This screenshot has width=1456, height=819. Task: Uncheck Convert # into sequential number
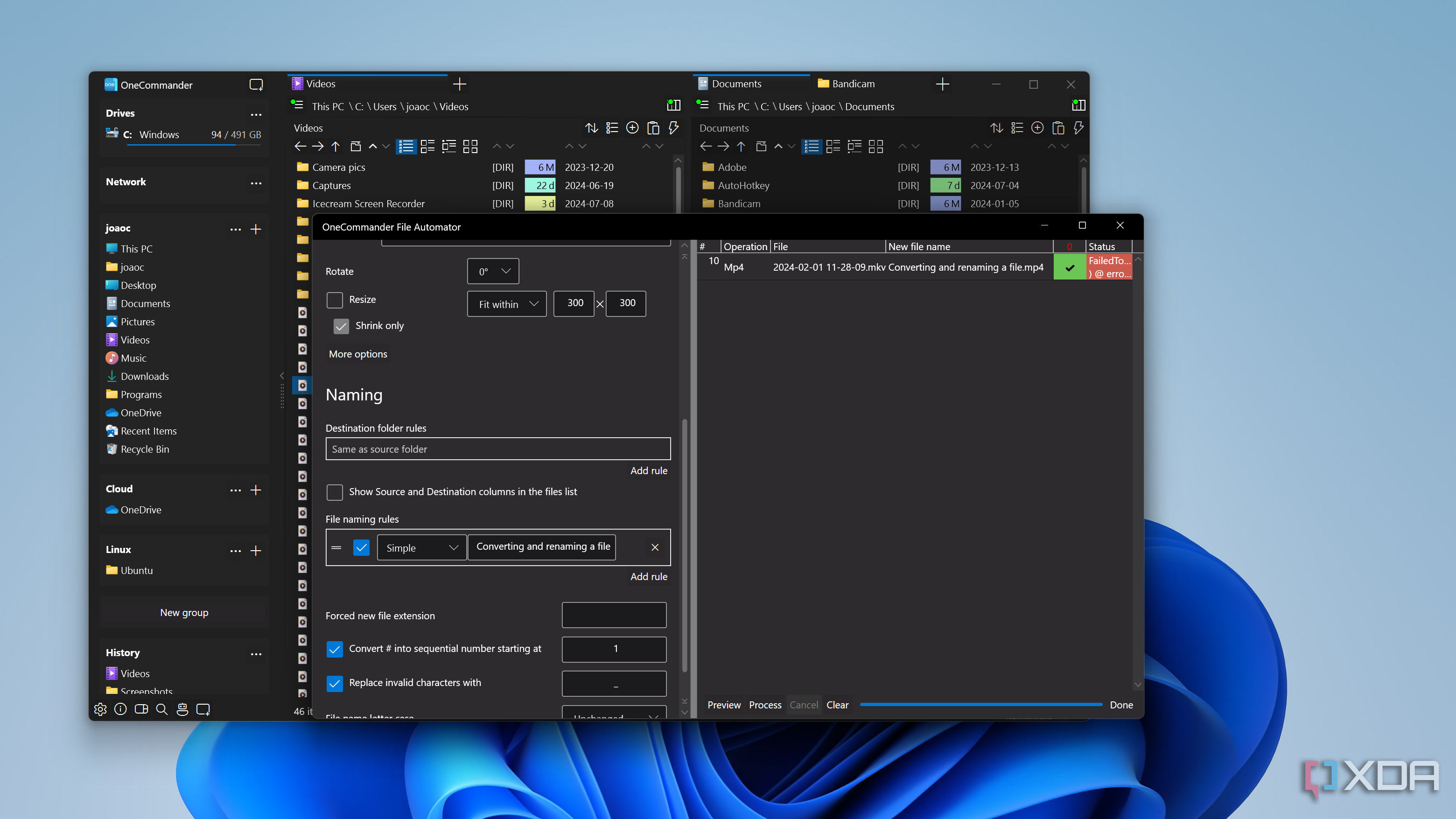[335, 650]
